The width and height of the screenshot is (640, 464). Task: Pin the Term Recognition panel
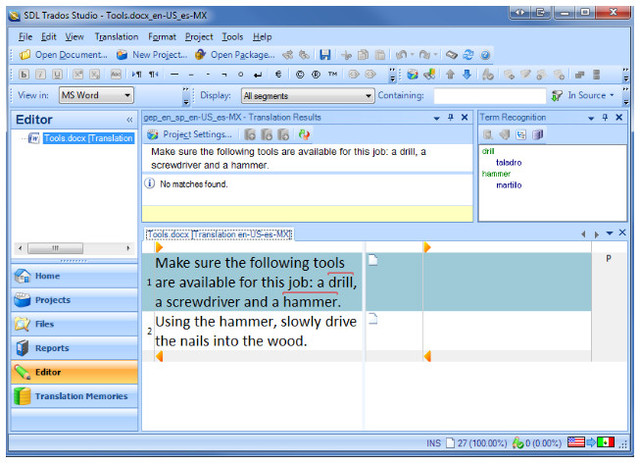pos(605,118)
